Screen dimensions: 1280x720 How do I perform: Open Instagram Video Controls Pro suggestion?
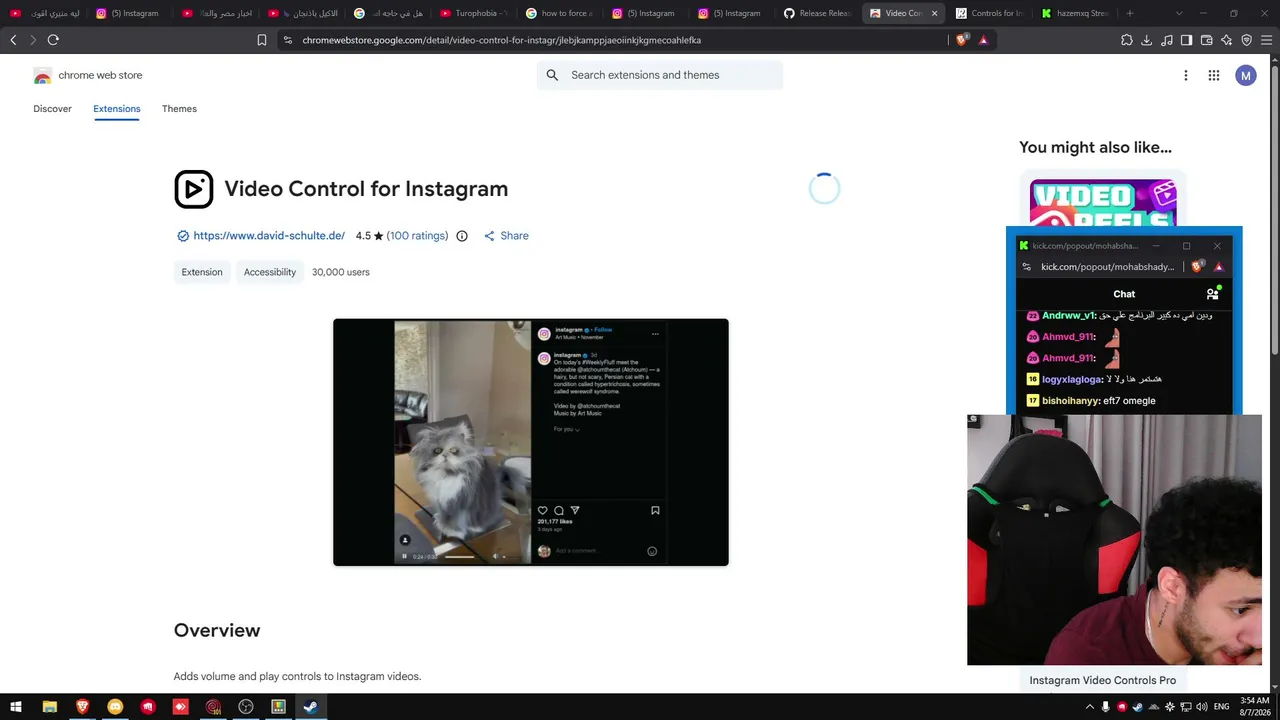tap(1103, 680)
